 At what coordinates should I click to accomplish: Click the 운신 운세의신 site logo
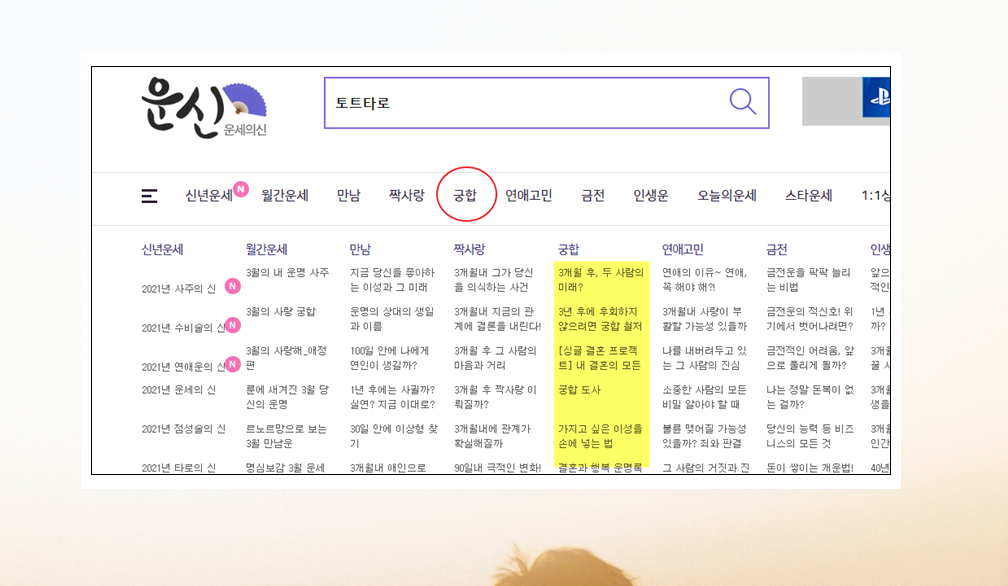click(x=204, y=107)
